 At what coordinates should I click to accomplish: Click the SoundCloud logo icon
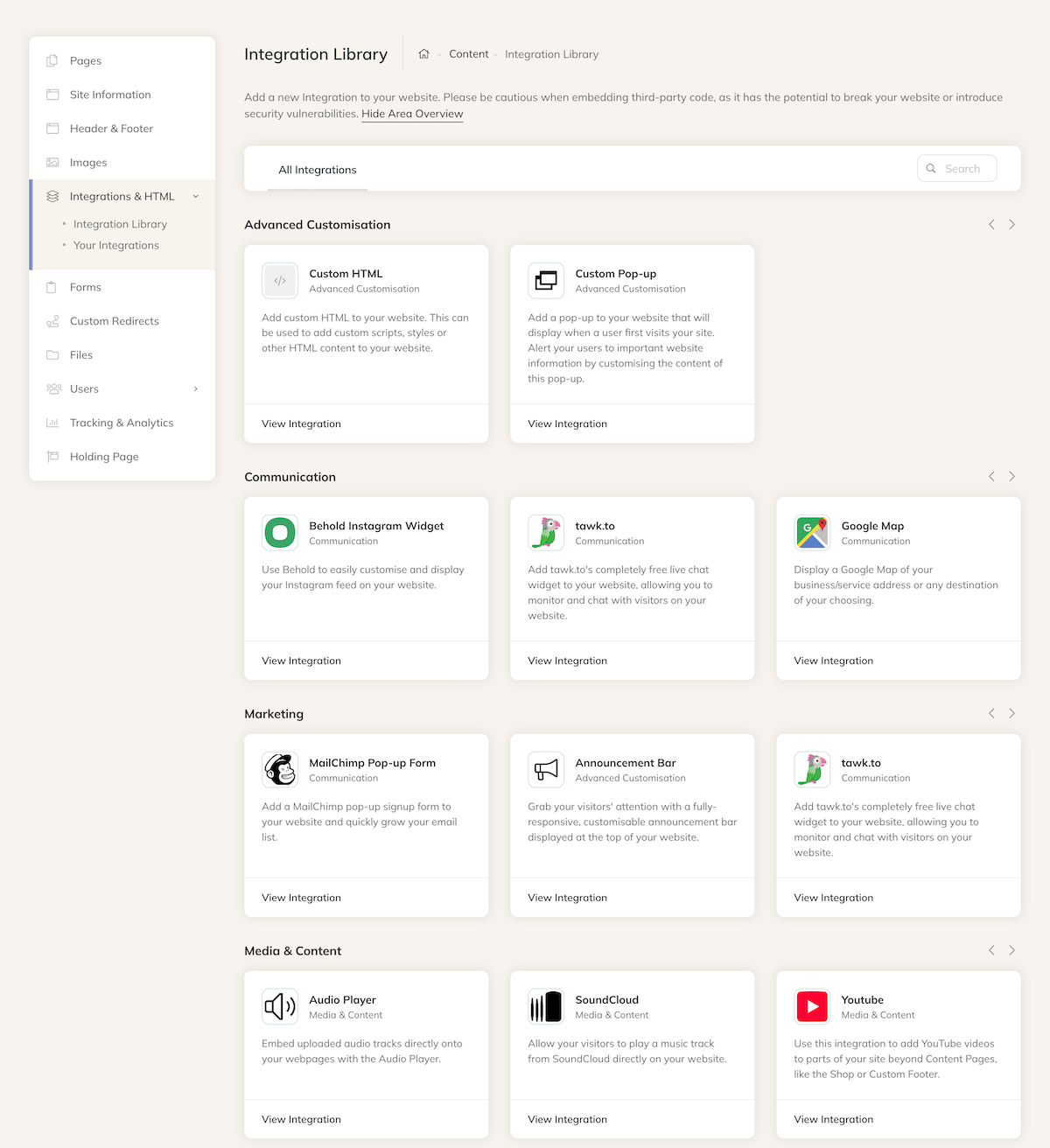546,1006
